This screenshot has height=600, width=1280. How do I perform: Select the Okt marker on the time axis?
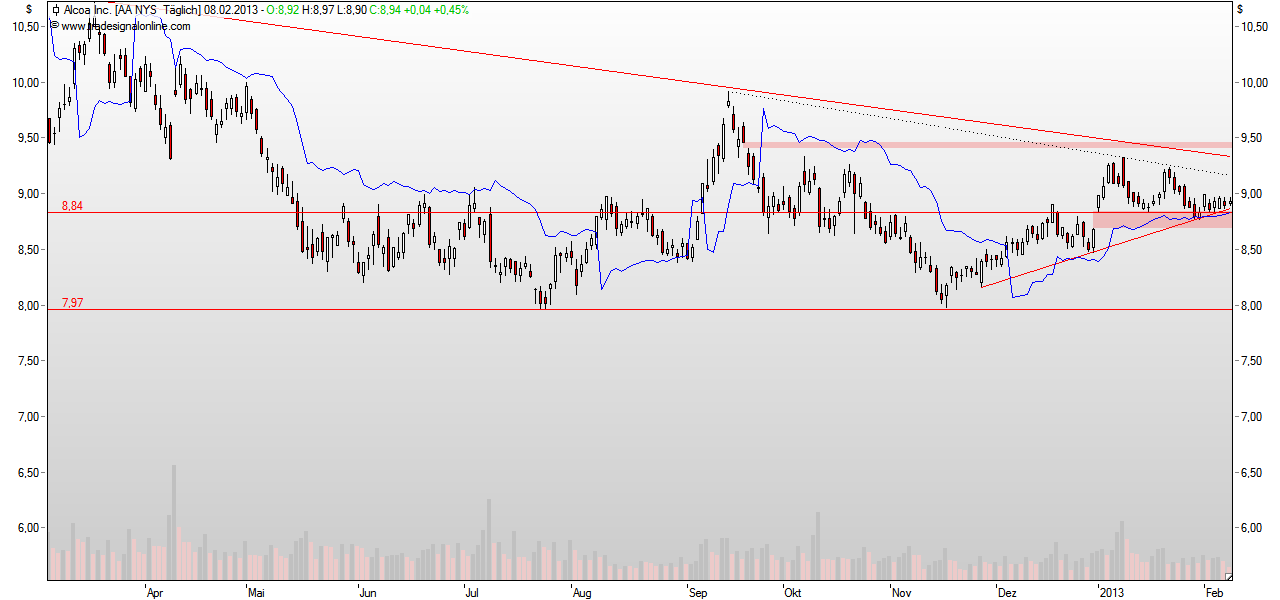pyautogui.click(x=793, y=593)
